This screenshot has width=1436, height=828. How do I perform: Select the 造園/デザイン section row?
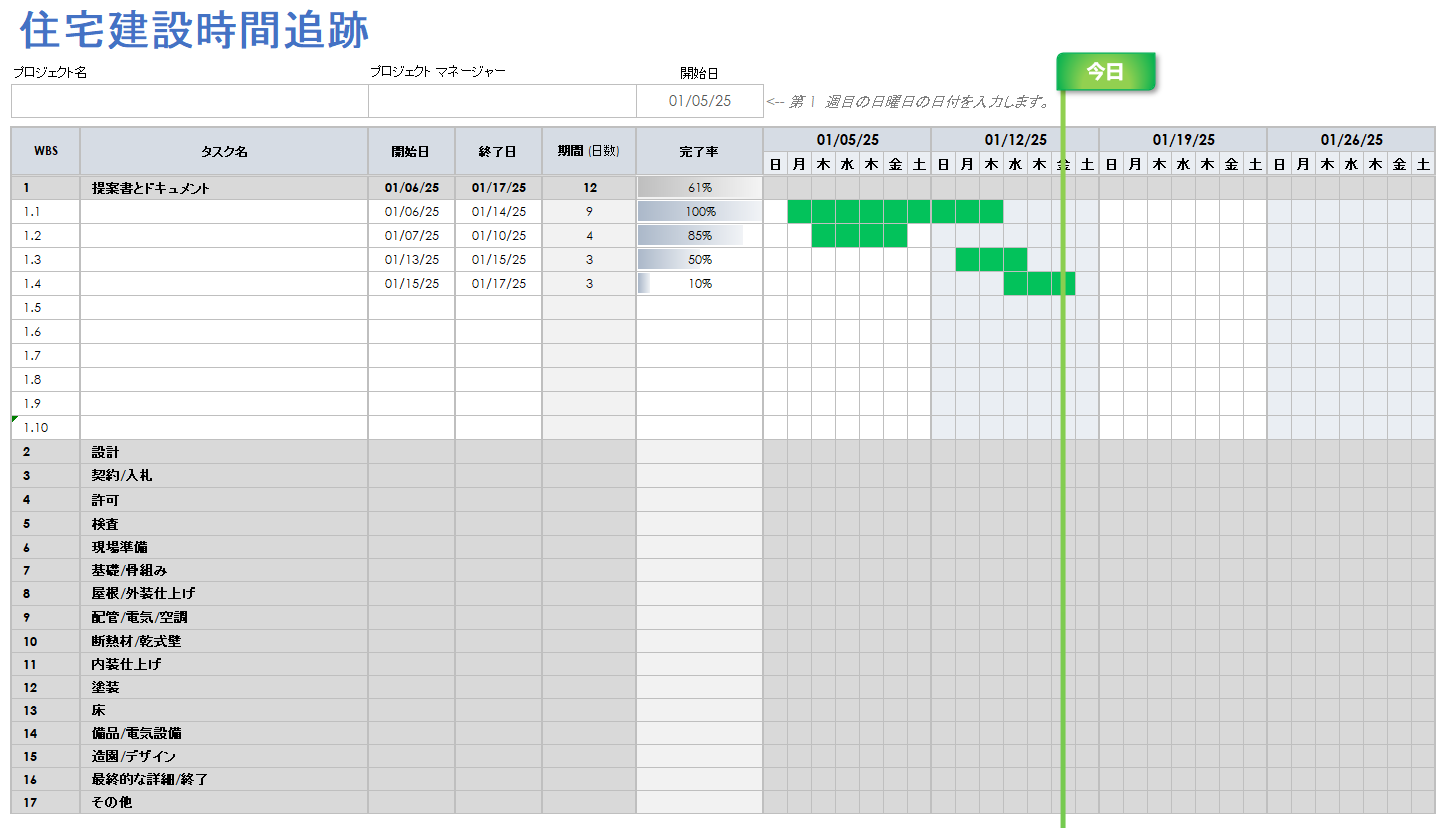[x=723, y=756]
